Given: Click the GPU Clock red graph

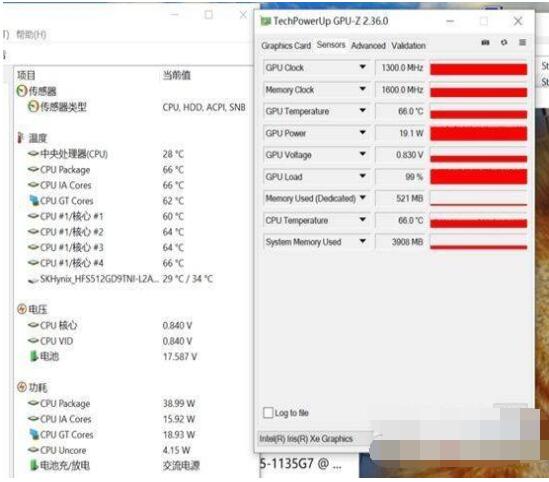Looking at the screenshot, I should [478, 68].
